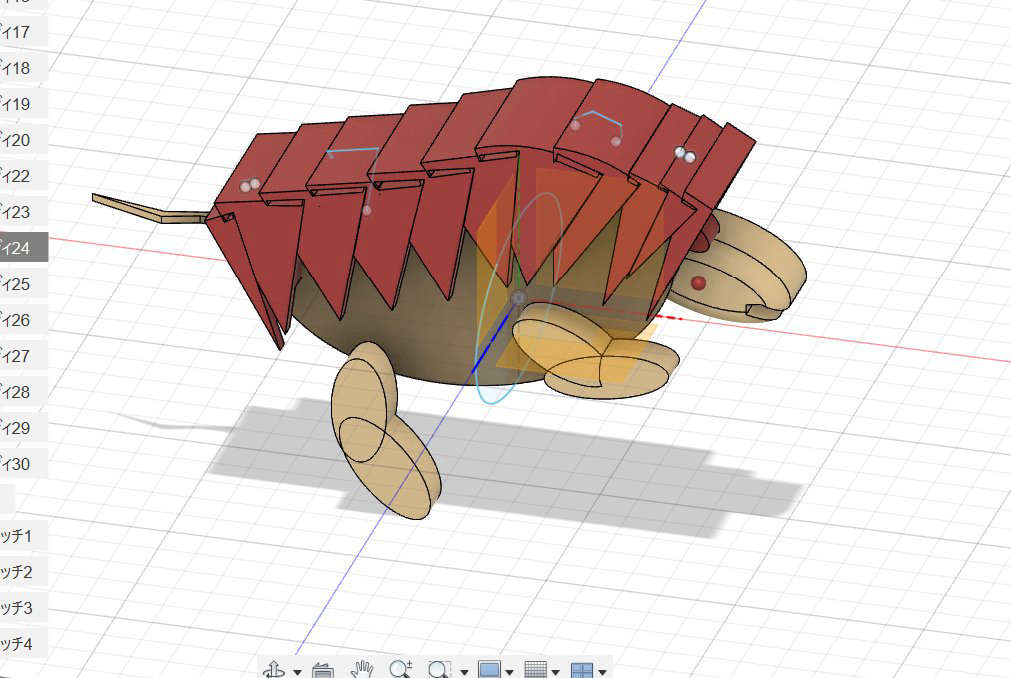
Task: Click the Zoom Window fit icon
Action: click(439, 670)
